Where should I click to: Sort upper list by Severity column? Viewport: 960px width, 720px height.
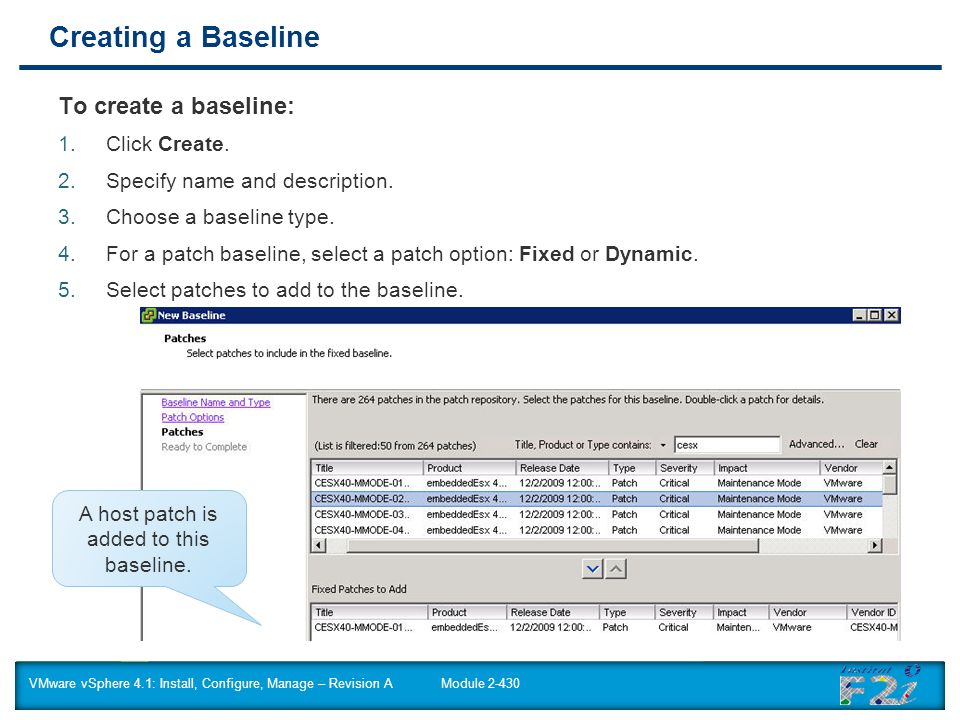click(x=684, y=468)
